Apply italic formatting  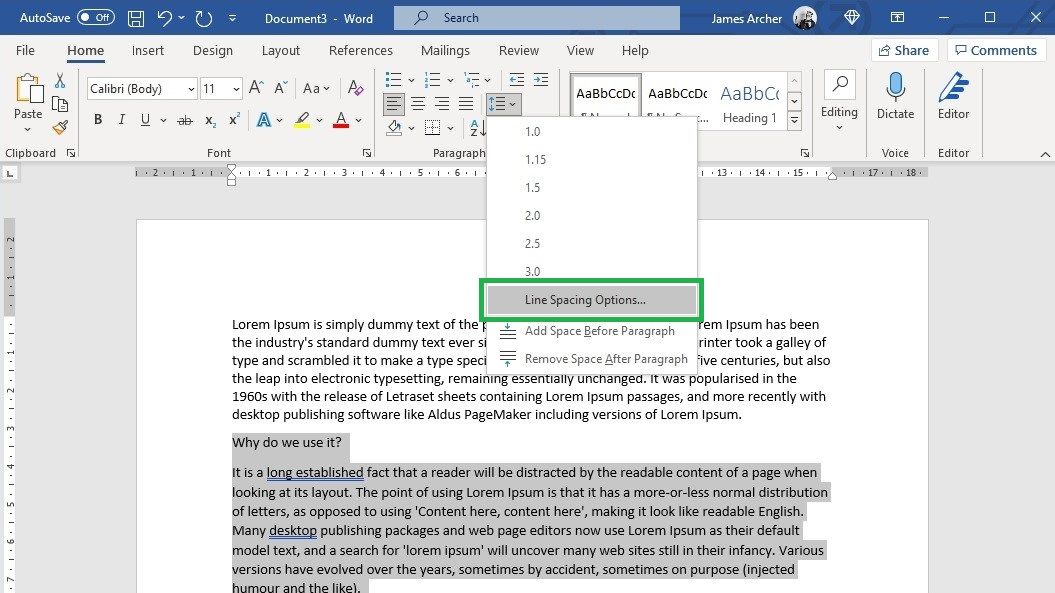click(121, 119)
